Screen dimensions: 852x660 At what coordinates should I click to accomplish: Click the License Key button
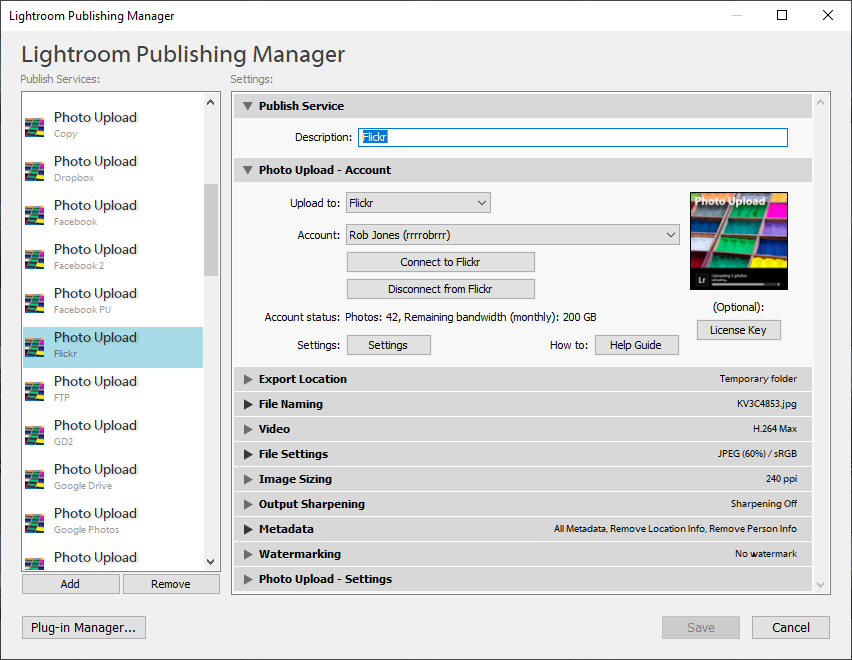[x=738, y=330]
